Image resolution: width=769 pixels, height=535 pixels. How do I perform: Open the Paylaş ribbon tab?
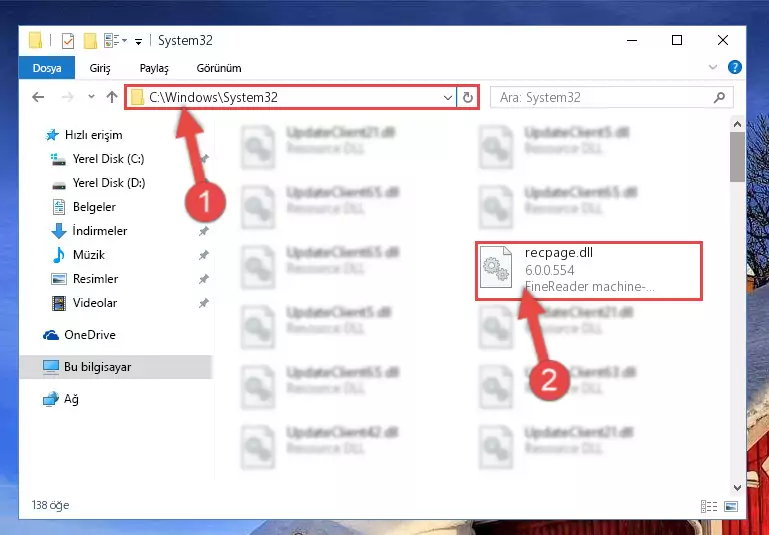[154, 68]
